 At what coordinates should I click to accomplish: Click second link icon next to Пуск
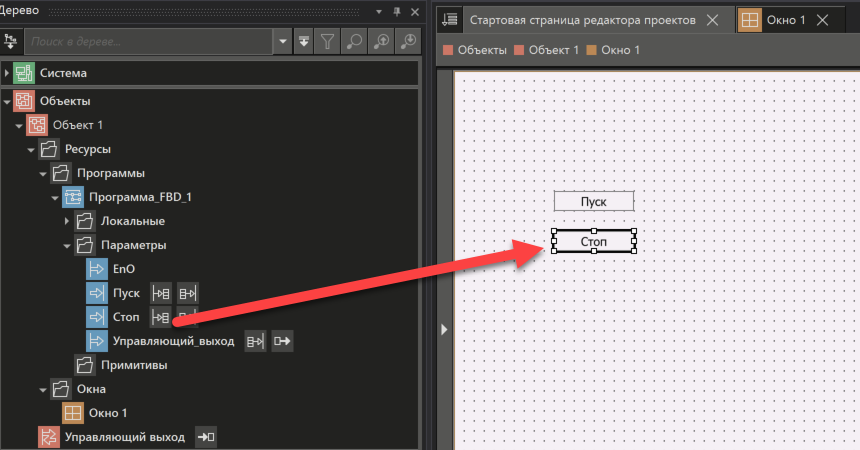point(188,293)
